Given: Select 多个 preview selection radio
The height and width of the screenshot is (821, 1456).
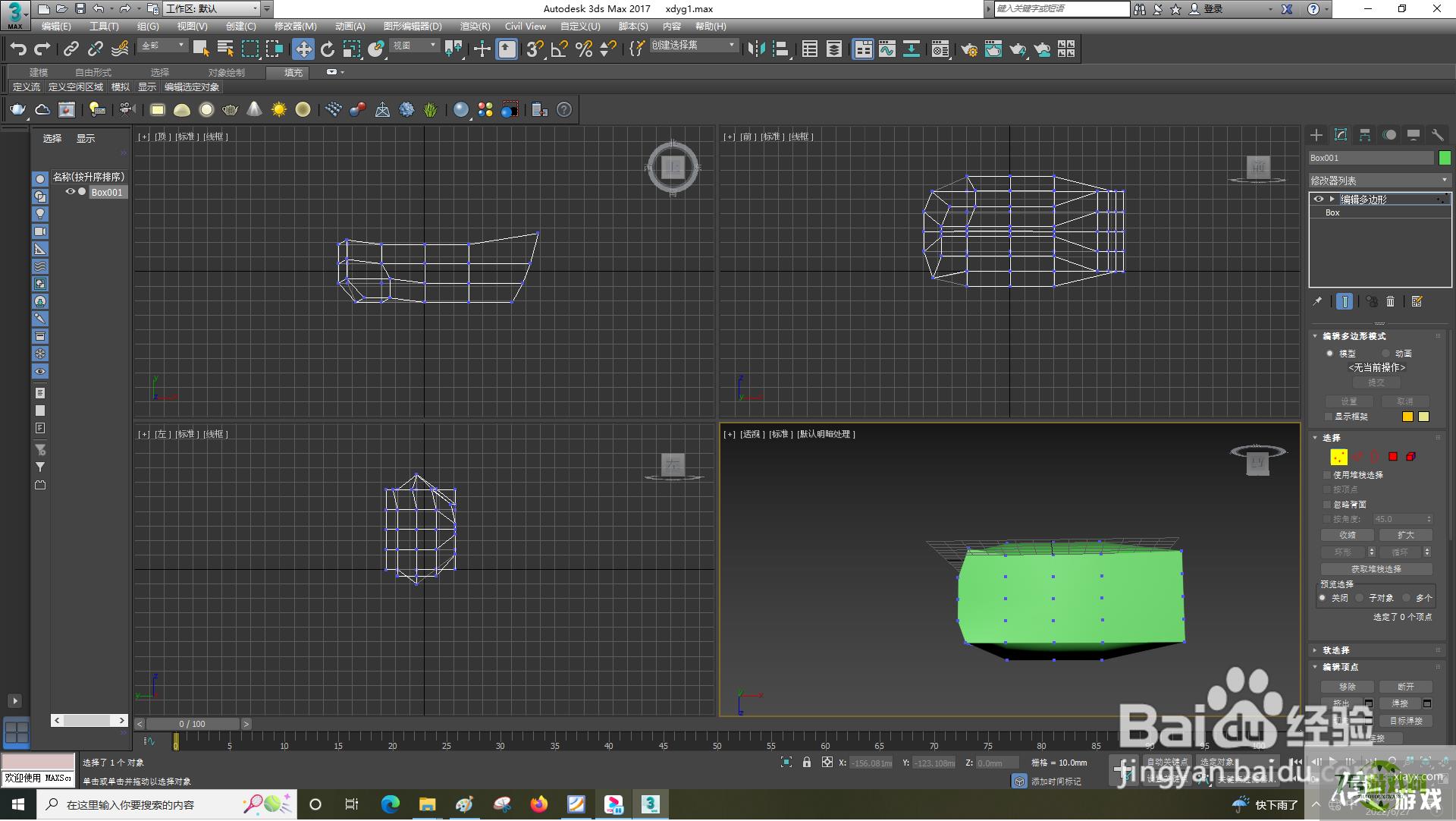Looking at the screenshot, I should coord(1407,598).
